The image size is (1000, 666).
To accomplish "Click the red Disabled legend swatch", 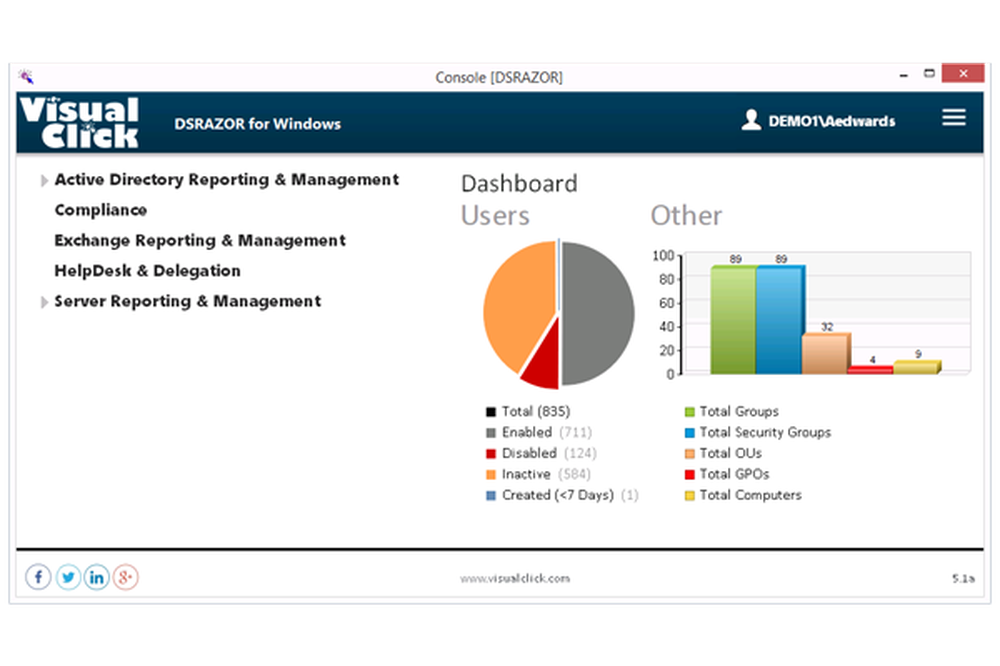I will (x=490, y=454).
